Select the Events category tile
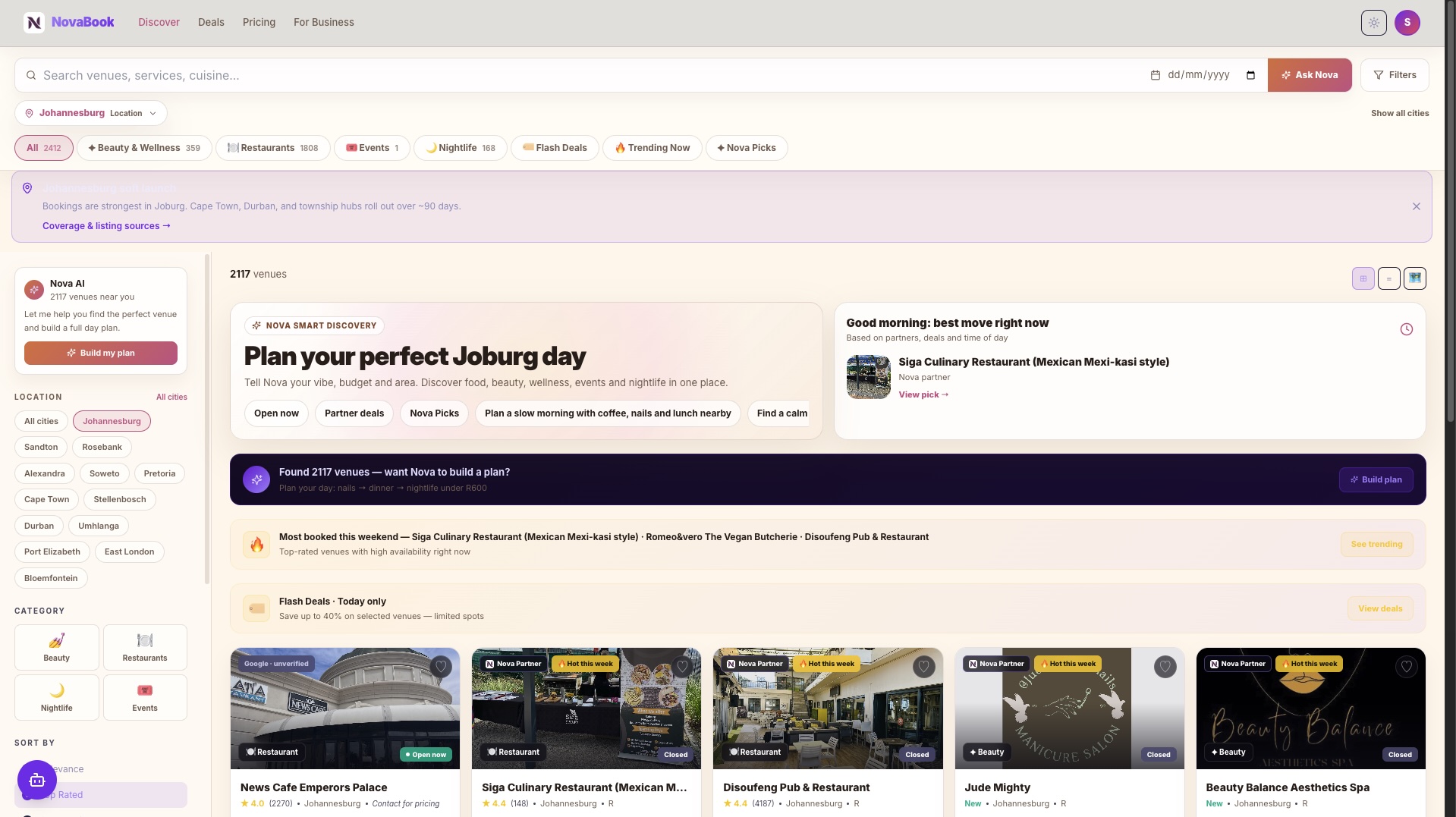The image size is (1456, 817). (x=145, y=697)
